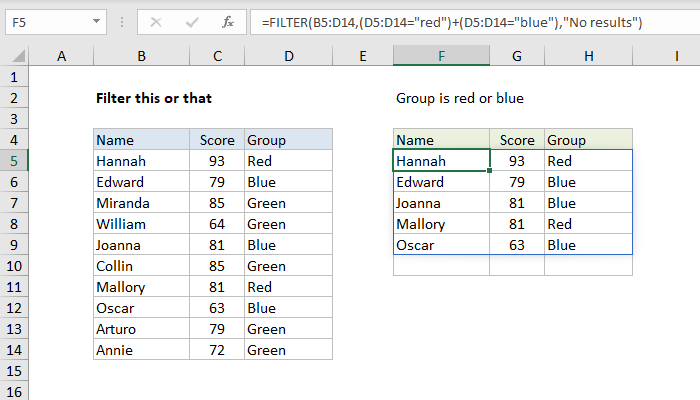700x400 pixels.
Task: Select the Edward cell in column F
Action: click(441, 182)
